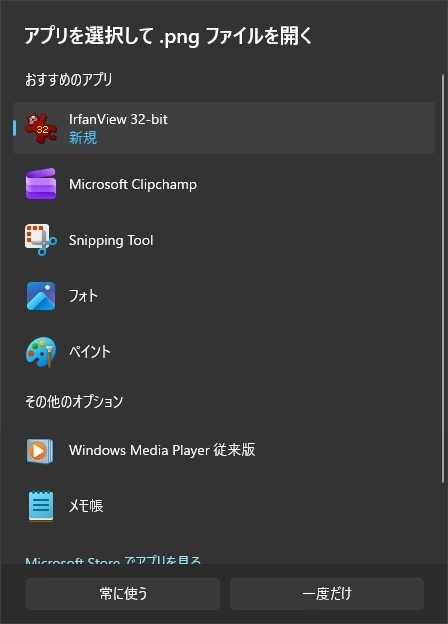Pick the フォト label
Viewport: 448px width, 624px height.
tap(83, 296)
